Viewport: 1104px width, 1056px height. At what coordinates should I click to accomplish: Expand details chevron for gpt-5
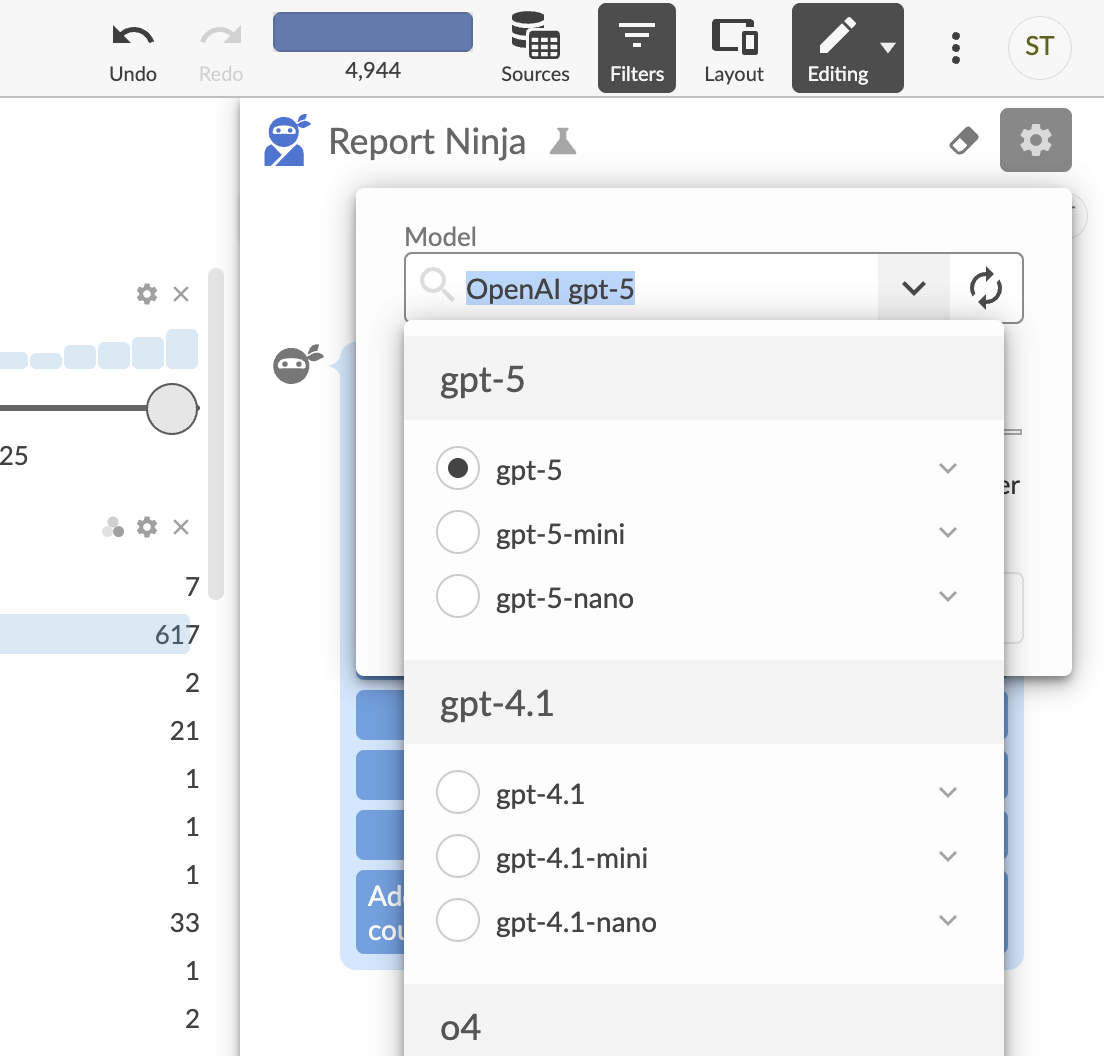click(948, 468)
